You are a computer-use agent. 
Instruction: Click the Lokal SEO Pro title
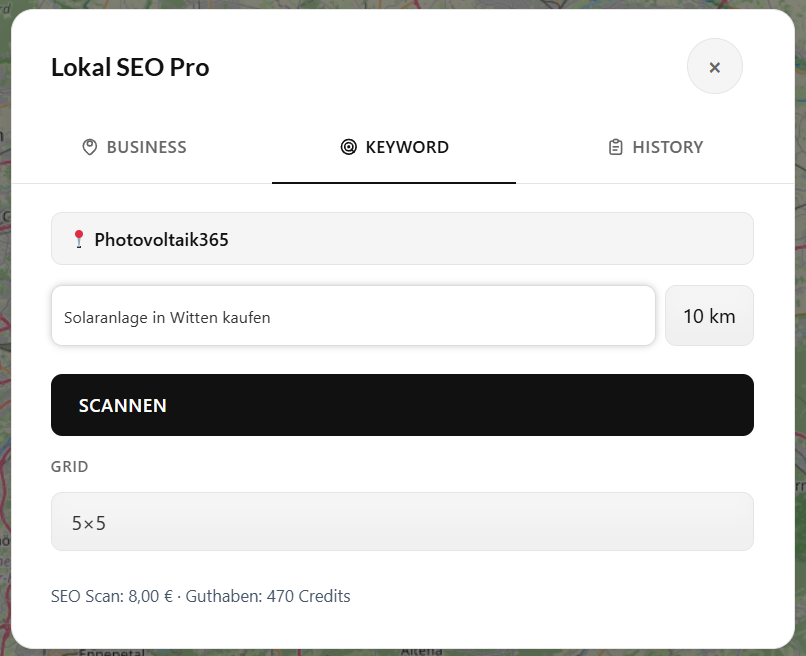130,67
